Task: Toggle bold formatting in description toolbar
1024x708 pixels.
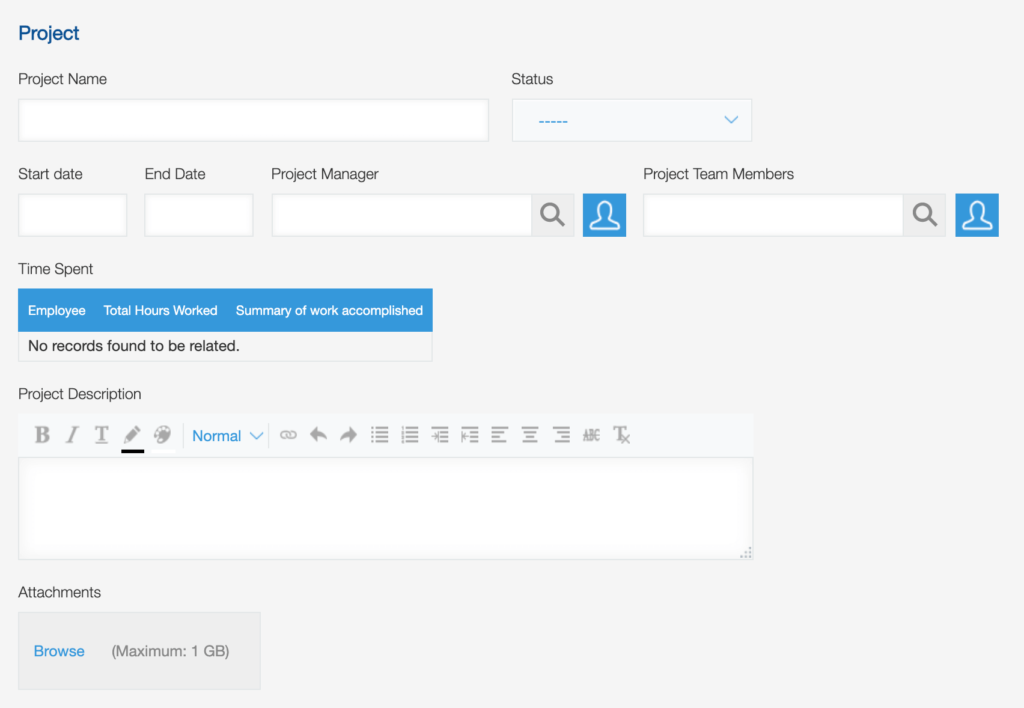Action: pyautogui.click(x=42, y=434)
